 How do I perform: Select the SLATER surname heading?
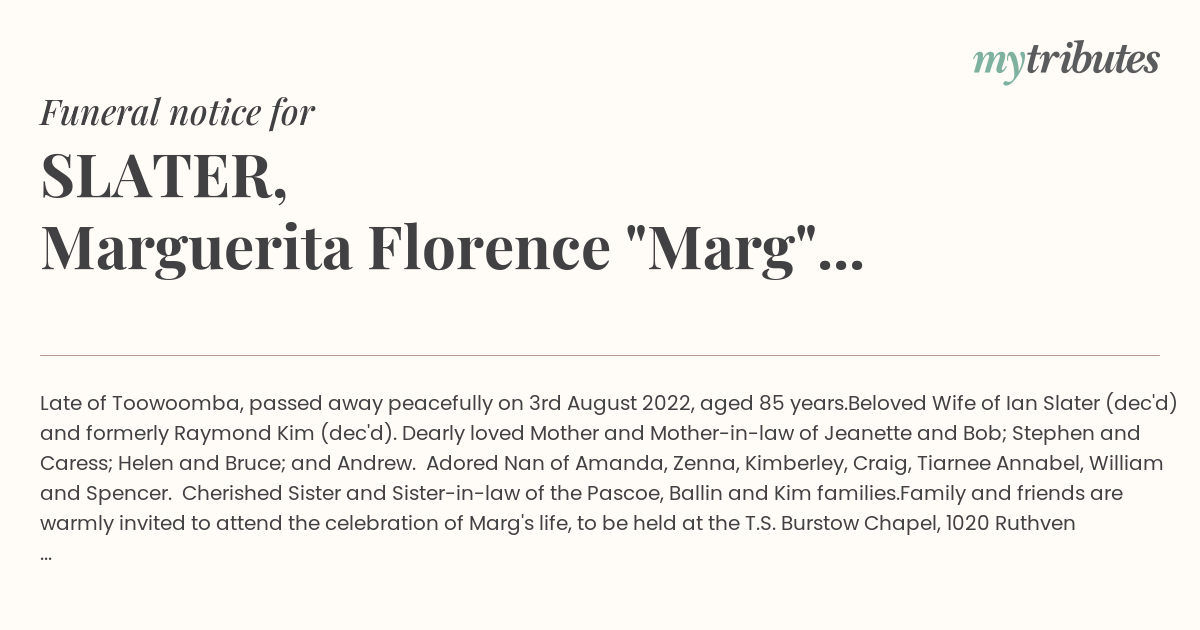tap(164, 177)
